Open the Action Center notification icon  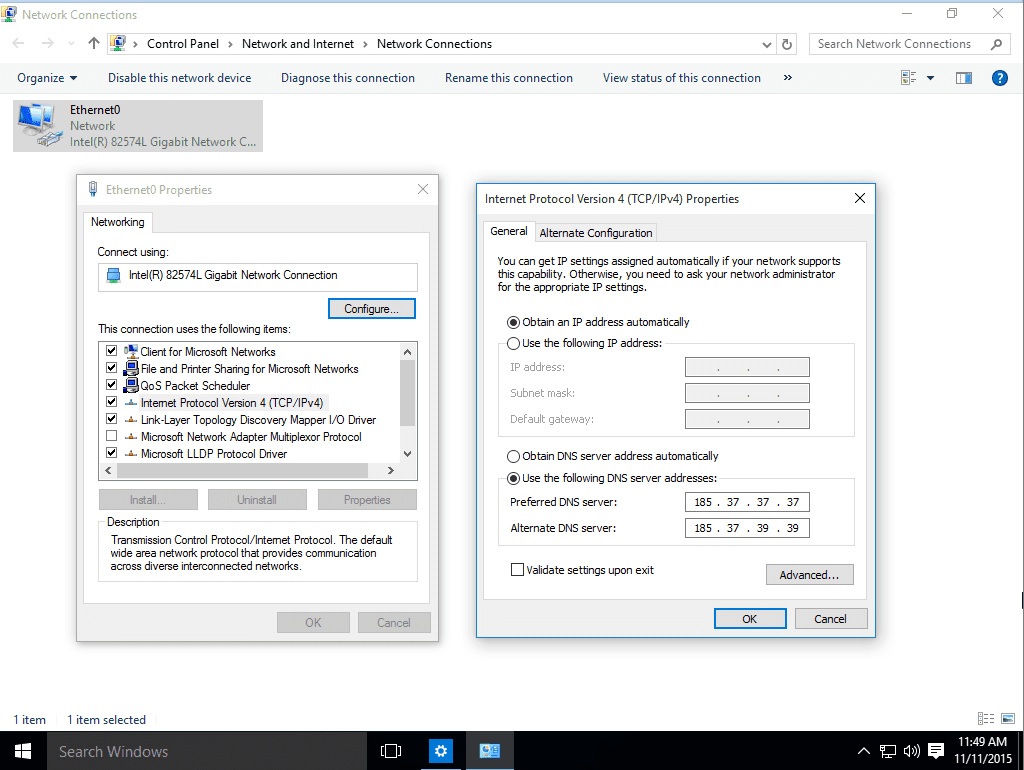[936, 751]
